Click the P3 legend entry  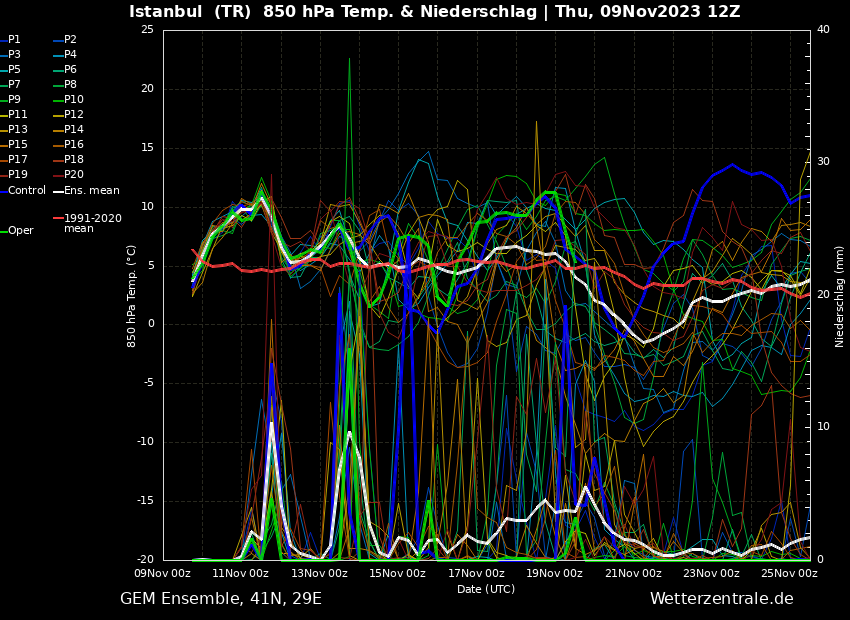point(11,55)
